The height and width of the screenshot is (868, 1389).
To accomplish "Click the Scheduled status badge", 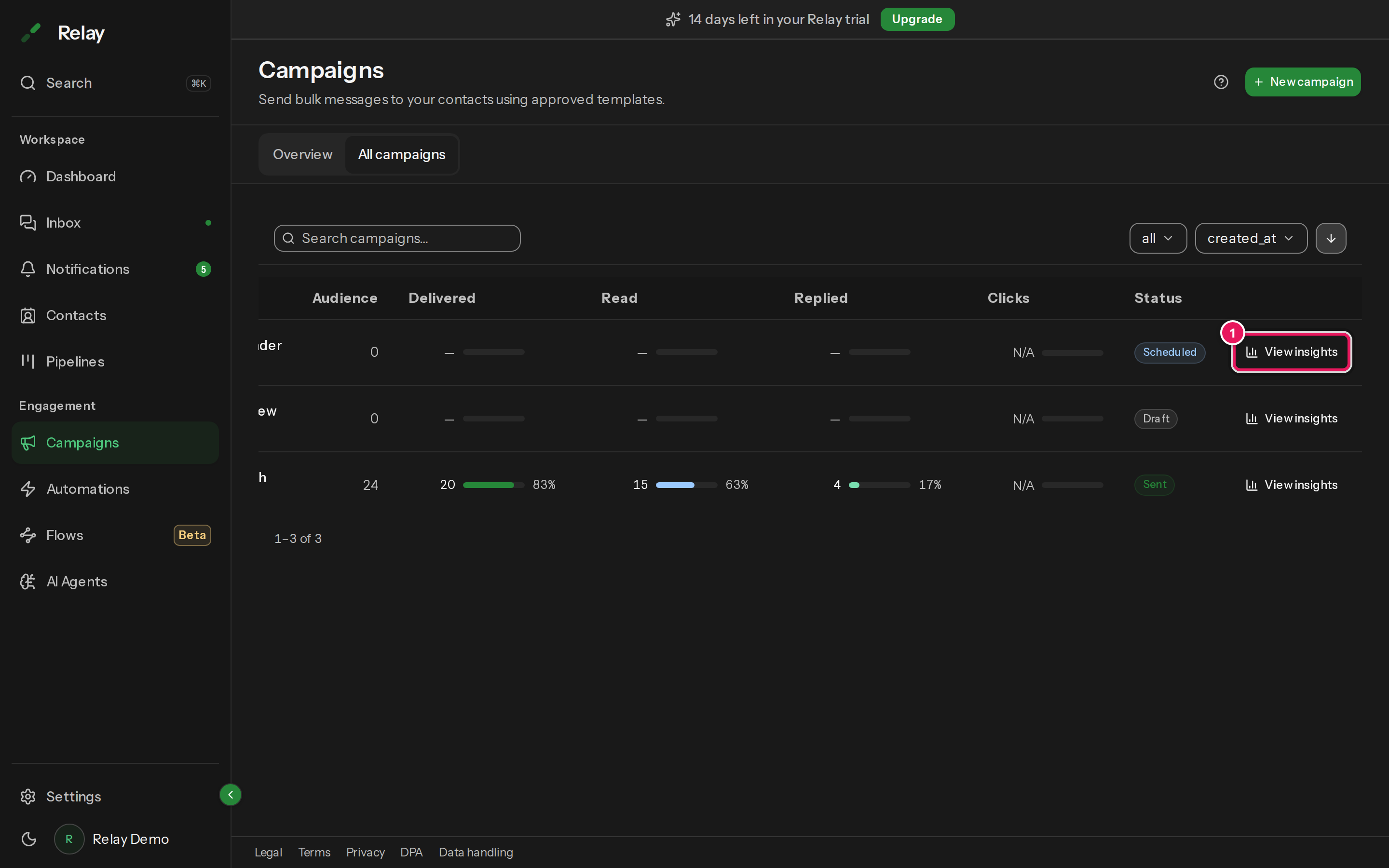I will point(1169,352).
